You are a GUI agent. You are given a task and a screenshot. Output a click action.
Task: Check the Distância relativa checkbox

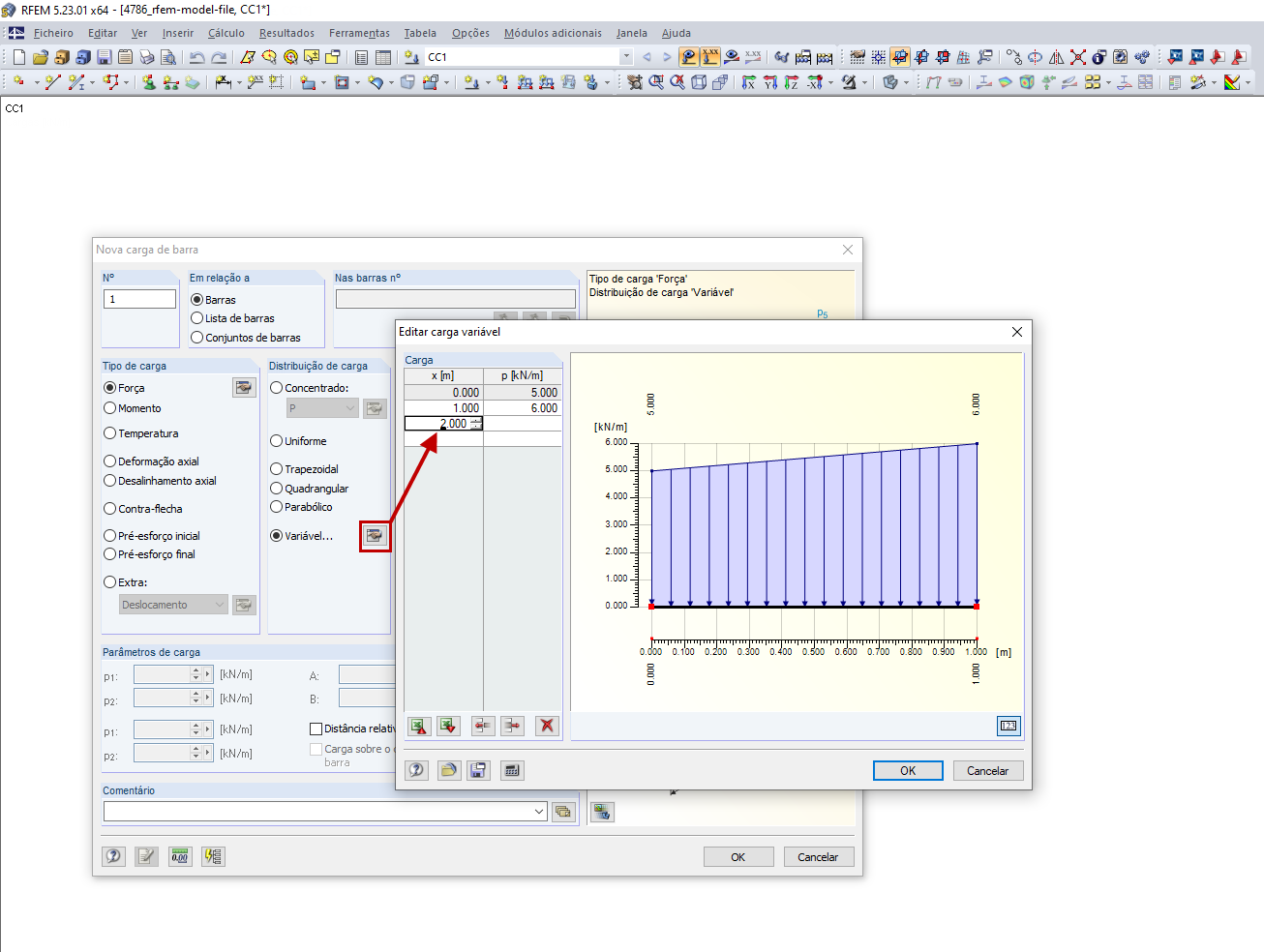click(316, 729)
